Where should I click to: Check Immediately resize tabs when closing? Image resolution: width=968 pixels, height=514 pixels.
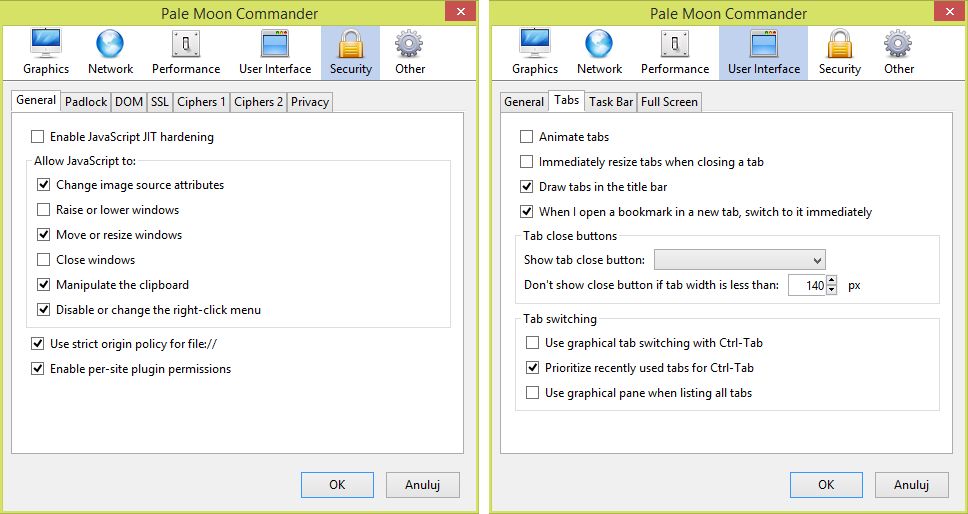pos(527,162)
